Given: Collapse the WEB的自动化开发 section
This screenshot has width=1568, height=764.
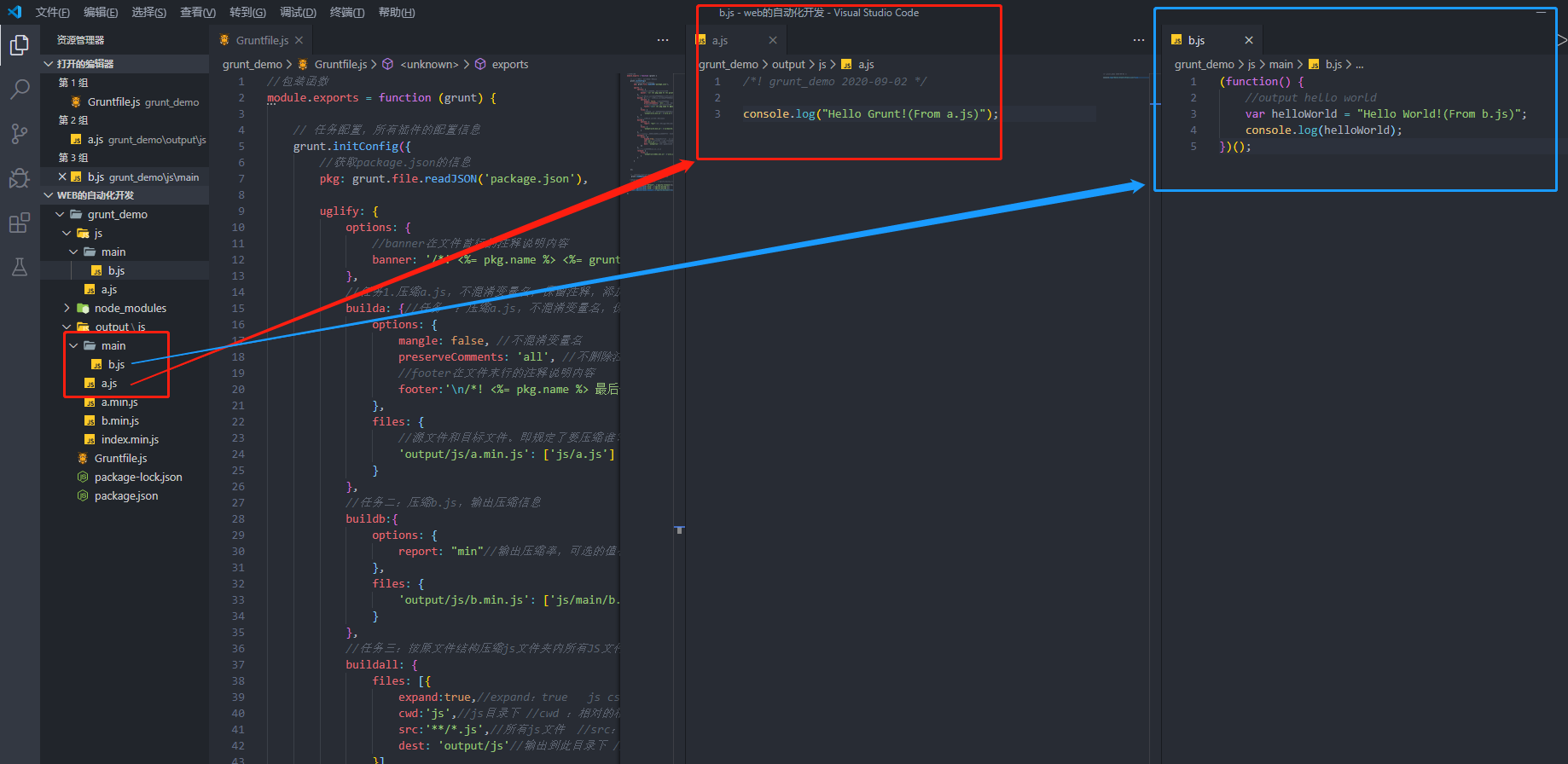Looking at the screenshot, I should click(125, 195).
